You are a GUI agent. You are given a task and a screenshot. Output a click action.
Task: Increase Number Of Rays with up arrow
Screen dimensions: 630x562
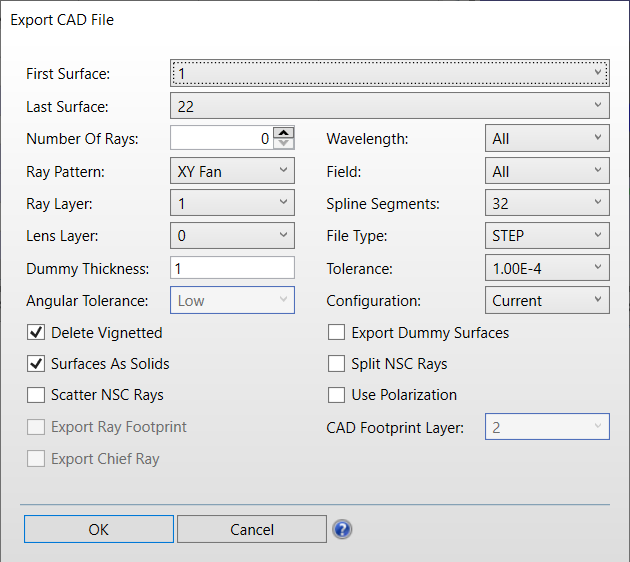(284, 134)
